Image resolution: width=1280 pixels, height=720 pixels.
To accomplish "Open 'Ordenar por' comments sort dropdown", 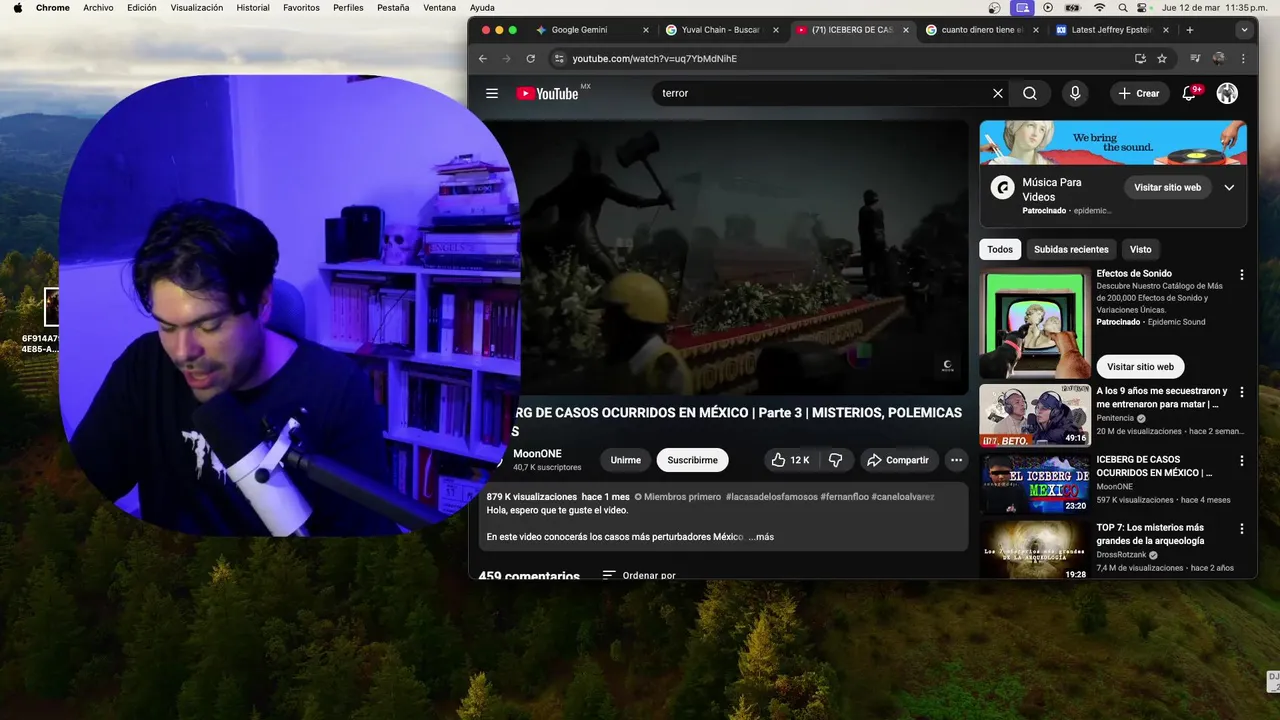I will click(x=639, y=575).
